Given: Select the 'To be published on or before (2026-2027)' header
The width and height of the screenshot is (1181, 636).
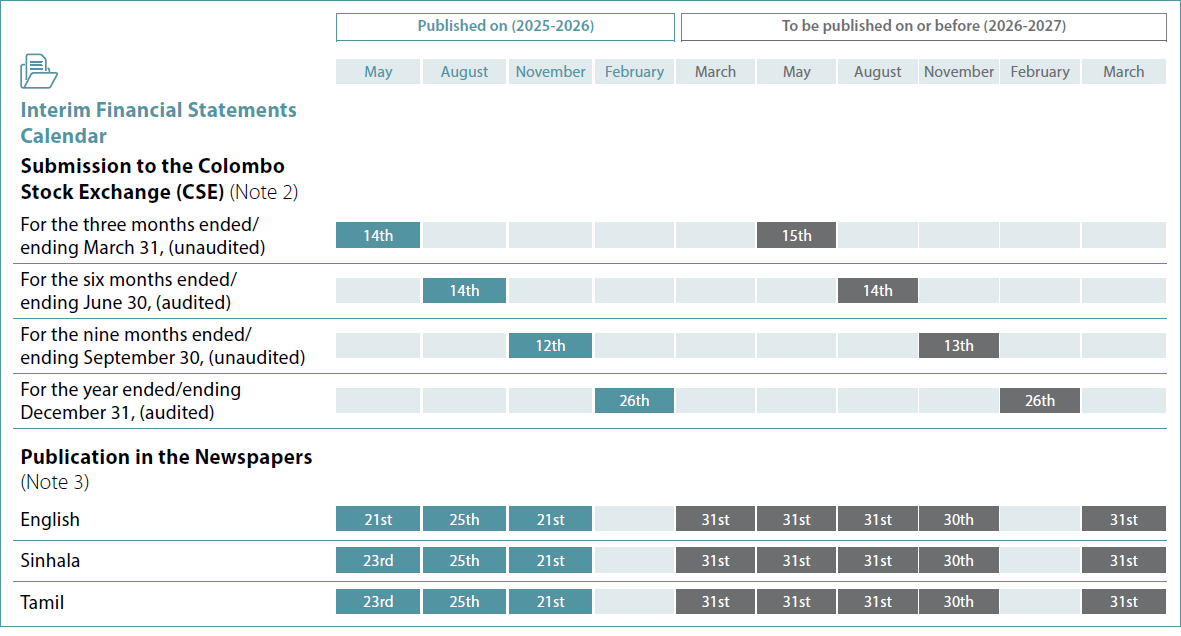Looking at the screenshot, I should 923,26.
